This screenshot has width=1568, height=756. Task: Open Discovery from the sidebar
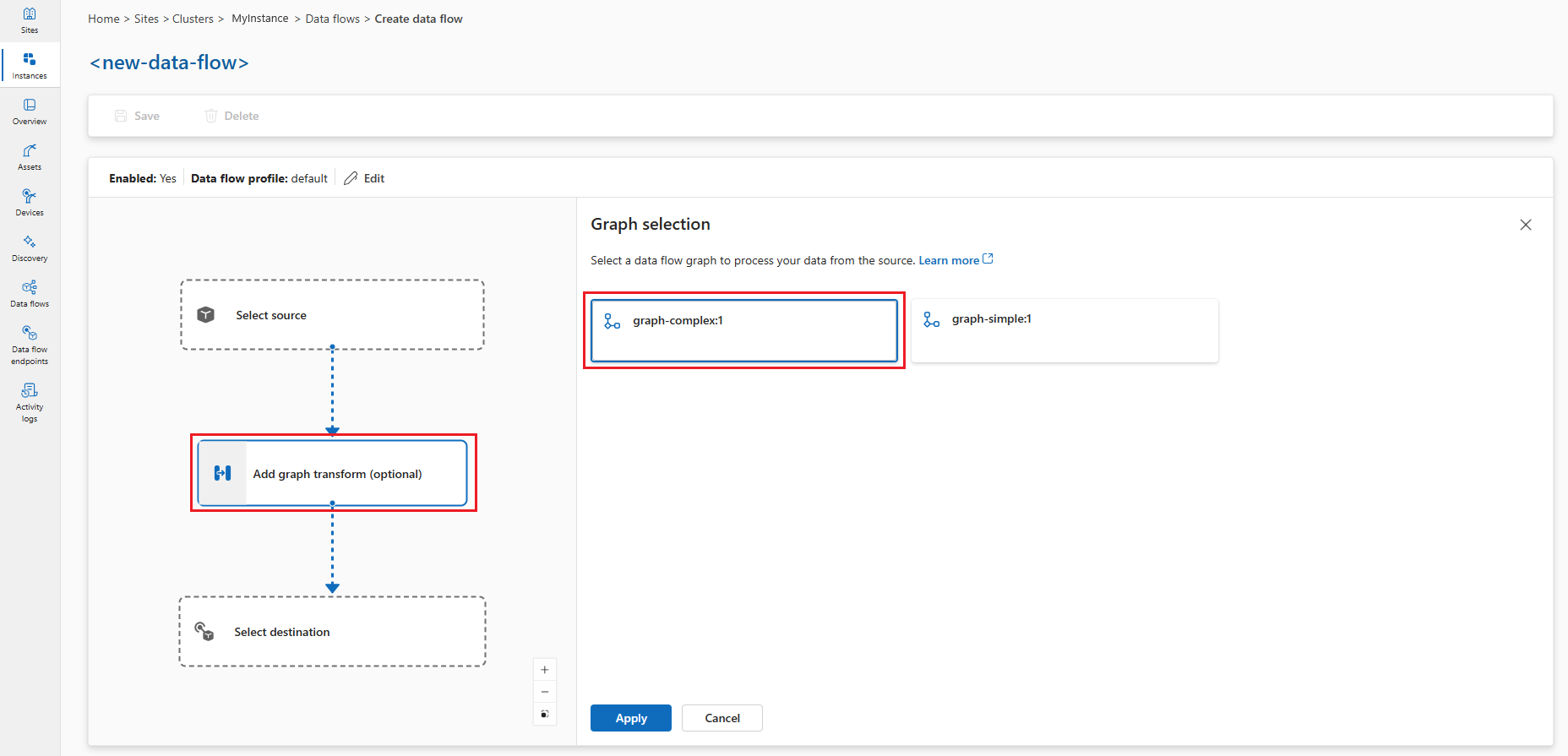(x=30, y=247)
